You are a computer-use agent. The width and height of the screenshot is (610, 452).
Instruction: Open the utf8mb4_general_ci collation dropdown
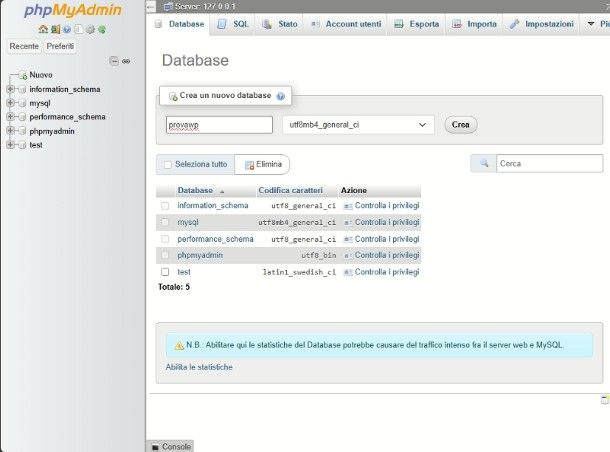tap(358, 125)
